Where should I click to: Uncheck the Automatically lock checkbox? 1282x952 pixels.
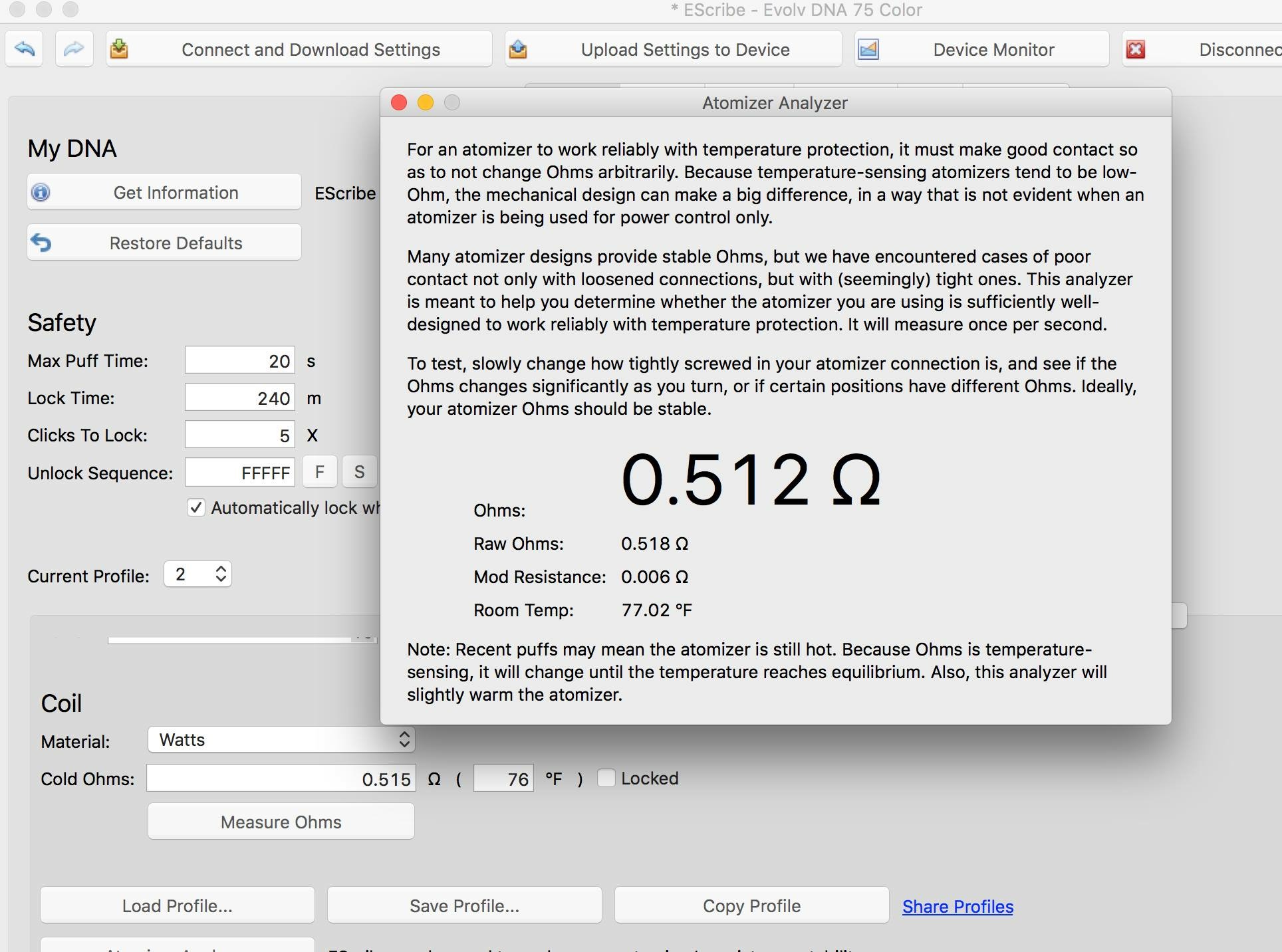point(196,508)
